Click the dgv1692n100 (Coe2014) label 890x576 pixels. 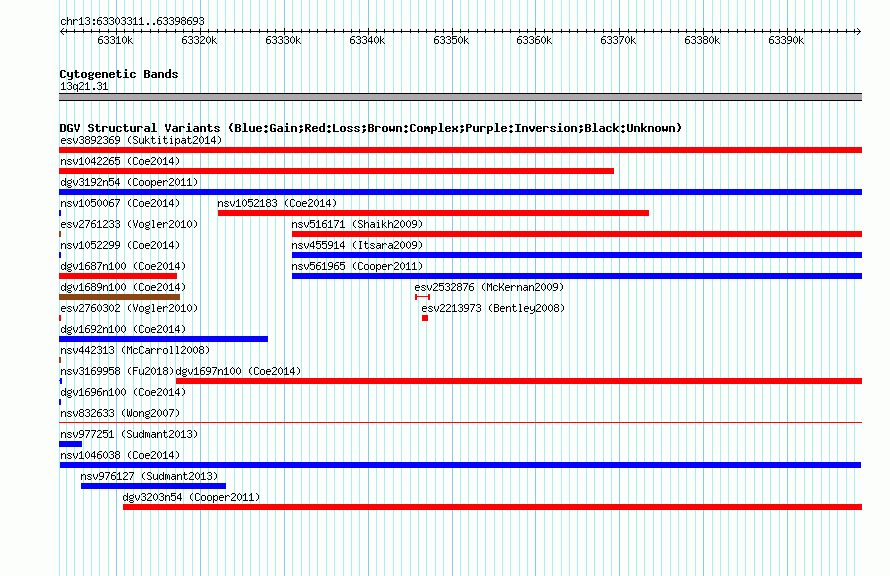(123, 329)
